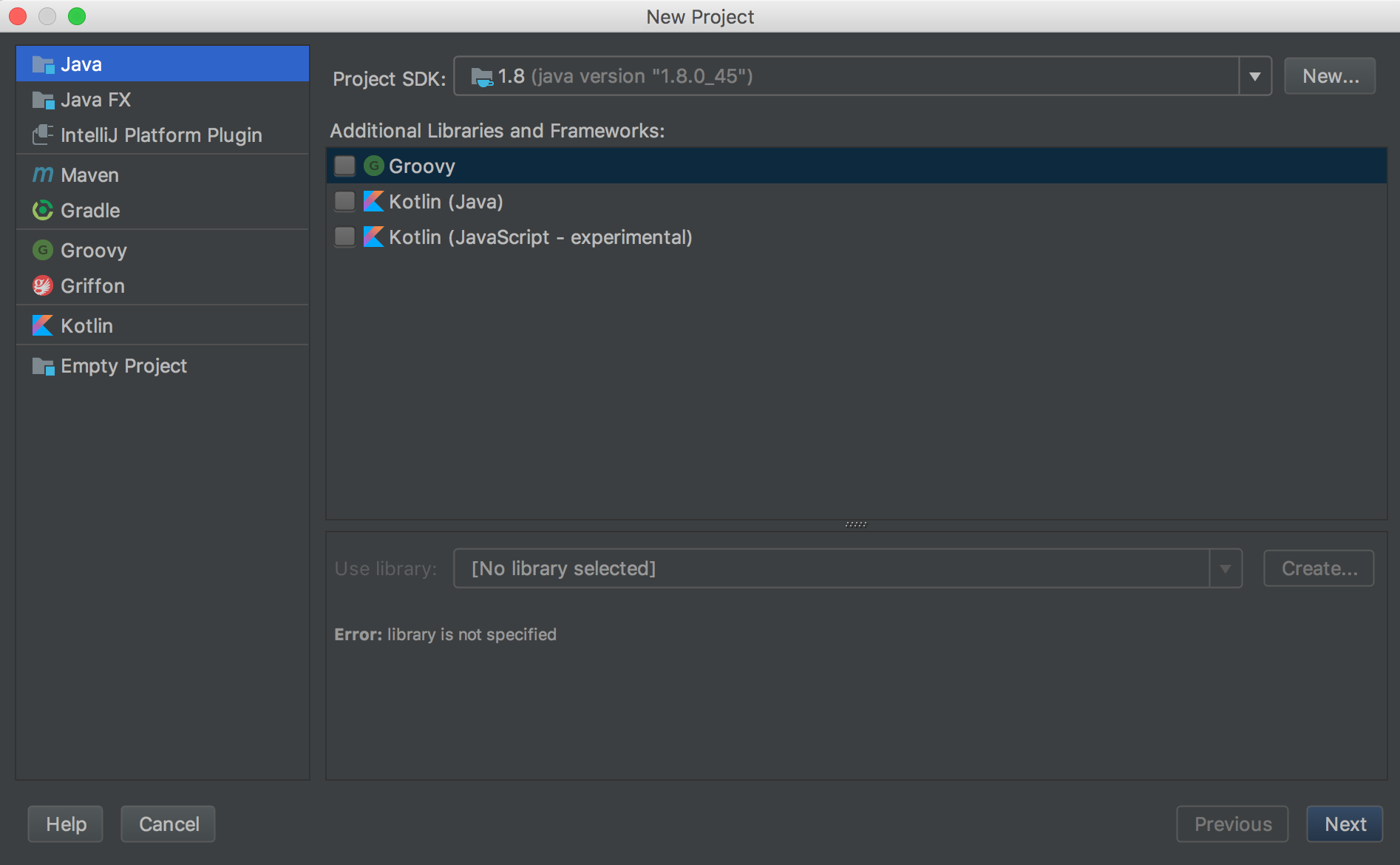Select the Groovy row label in frameworks list

pyautogui.click(x=422, y=166)
